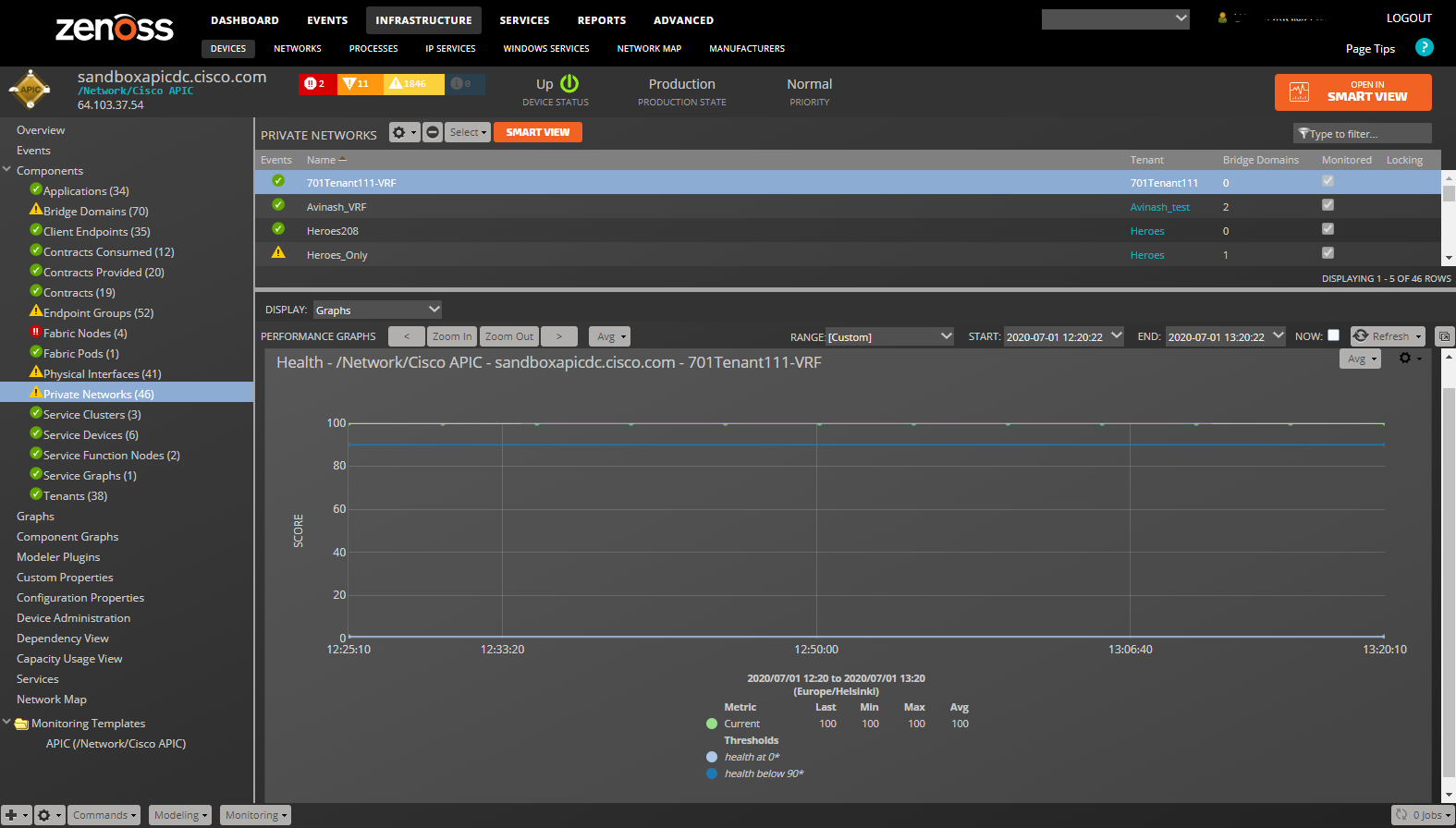The width and height of the screenshot is (1456, 828).
Task: Click the orange SMART VIEW button
Action: click(x=538, y=132)
